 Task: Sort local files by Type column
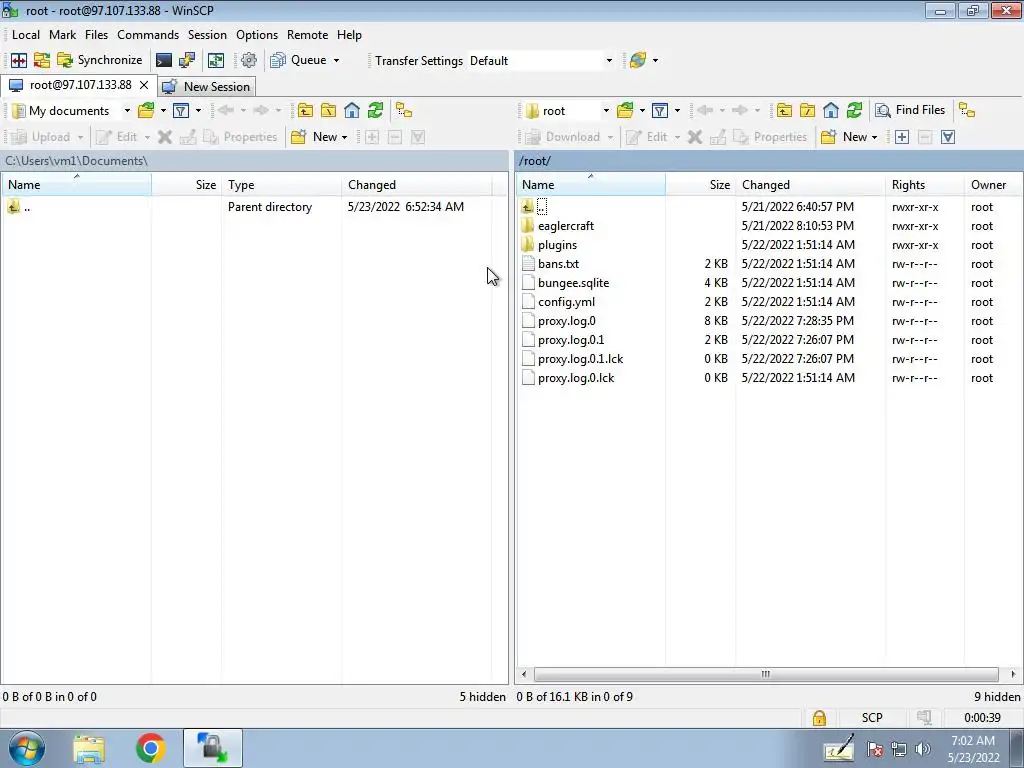pos(281,185)
